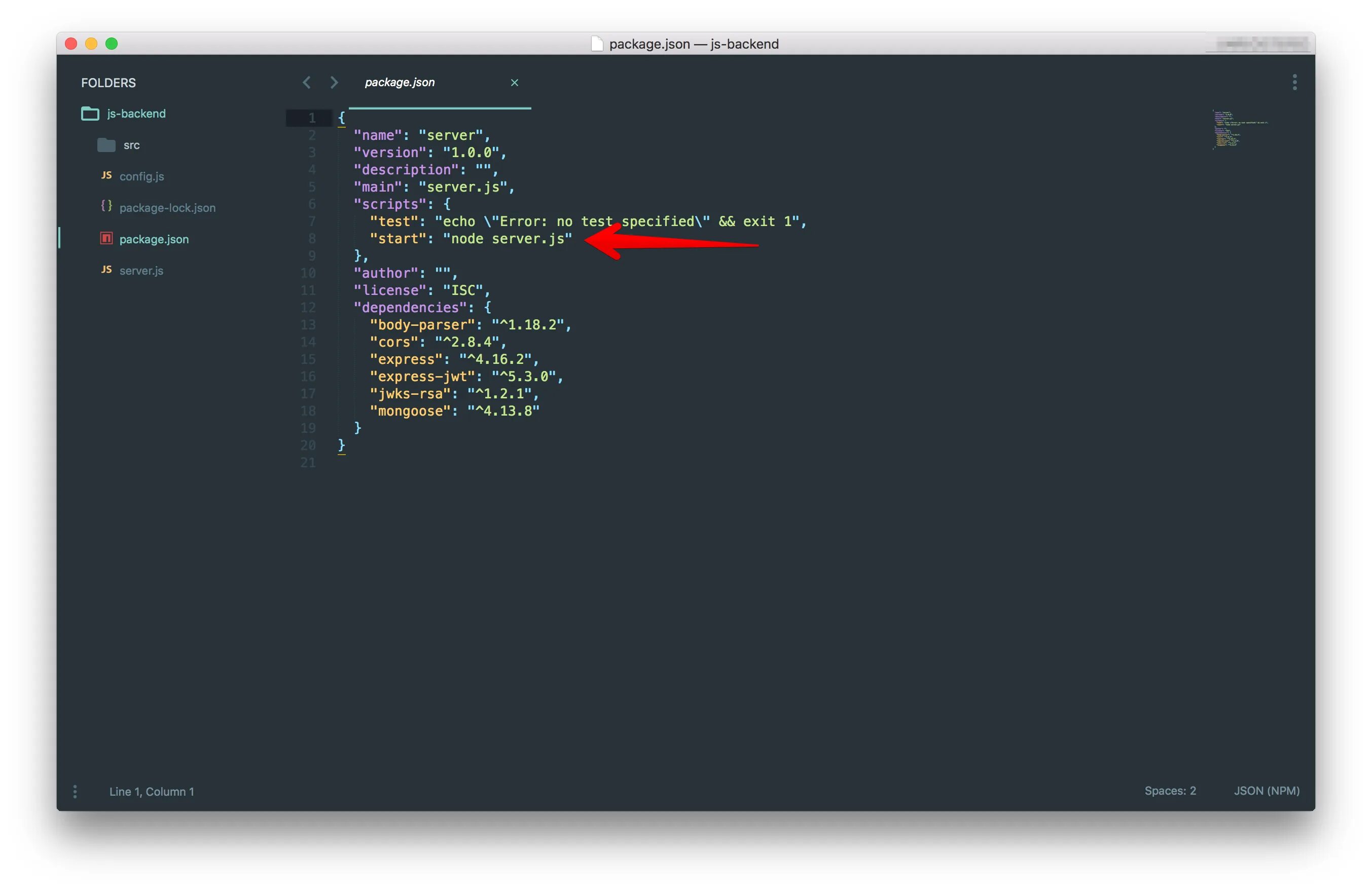The width and height of the screenshot is (1372, 892).
Task: Click the npm icon beside package.json
Action: tap(106, 239)
